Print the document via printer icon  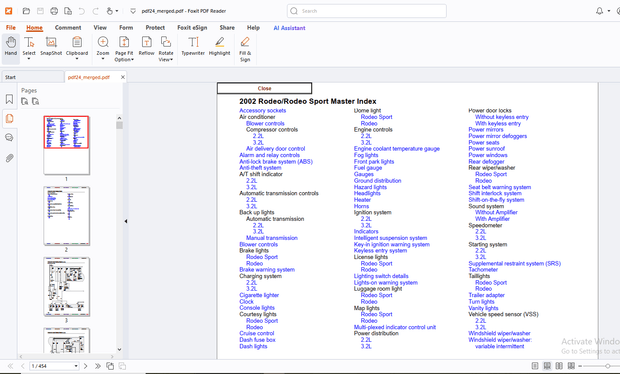54,11
